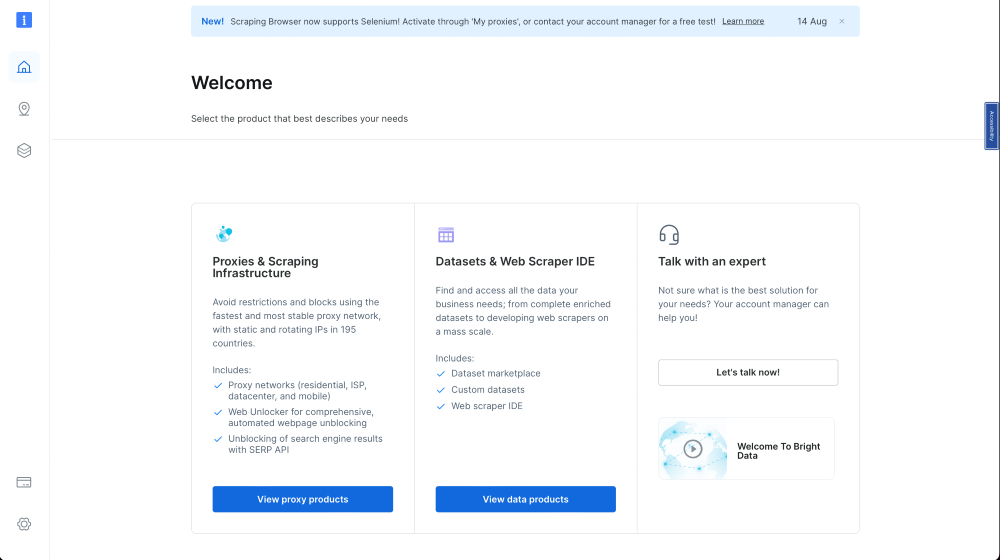
Task: Play the Welcome To Bright Data video
Action: [x=693, y=449]
